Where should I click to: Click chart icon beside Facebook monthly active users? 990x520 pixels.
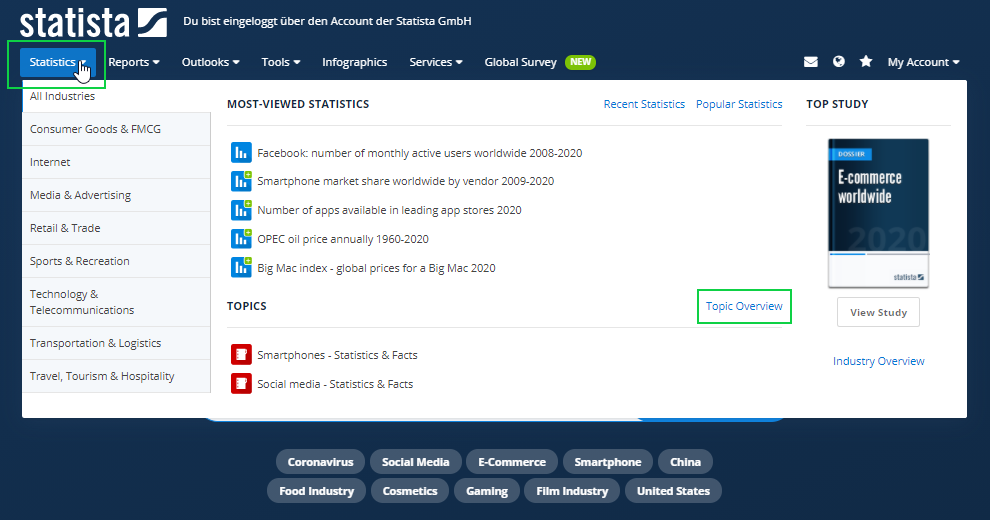click(241, 152)
